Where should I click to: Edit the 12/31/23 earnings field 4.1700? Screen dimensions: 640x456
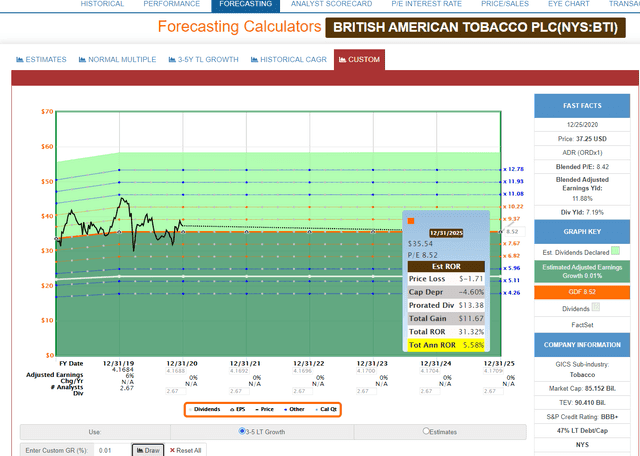tap(366, 371)
